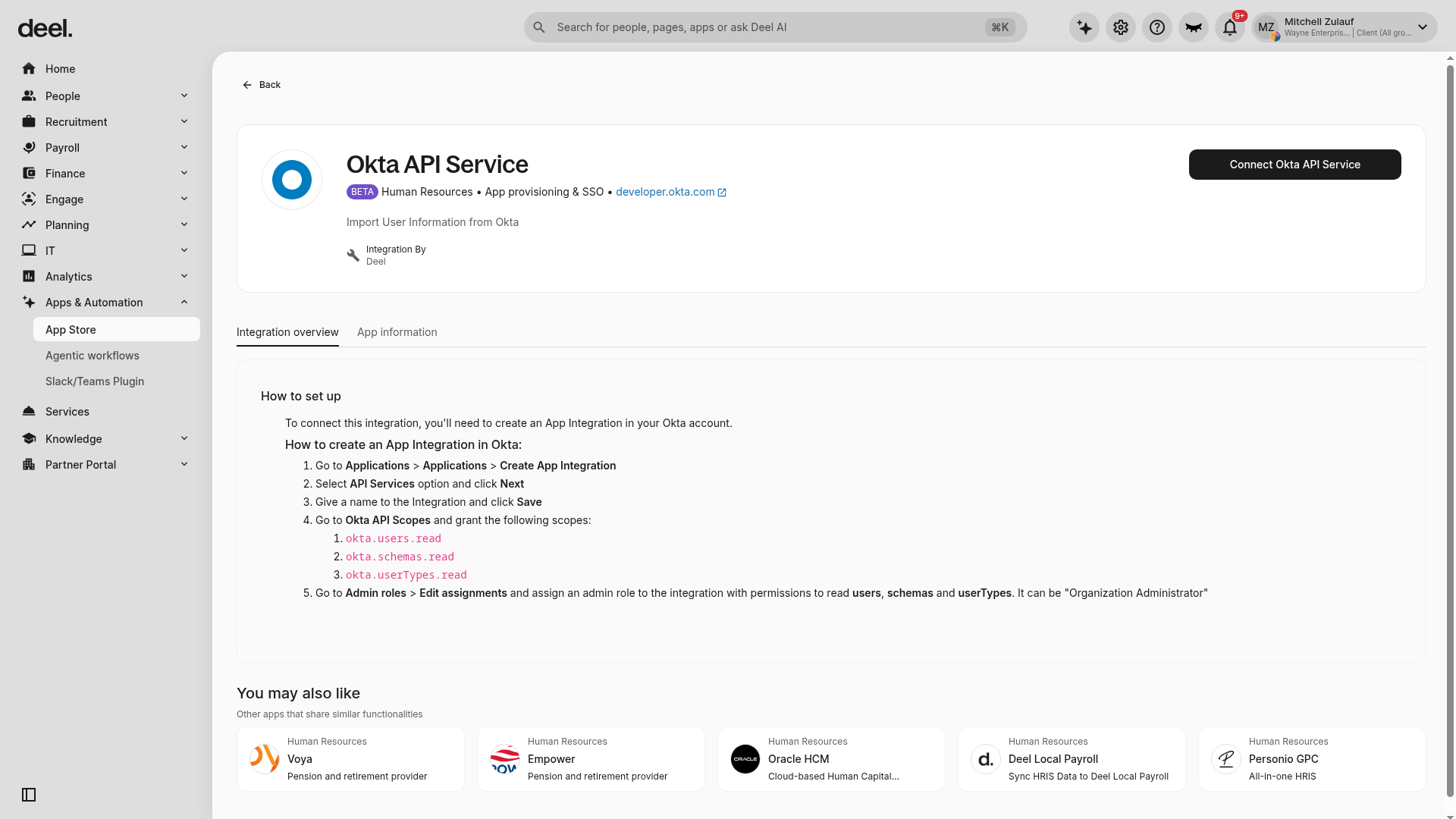Collapse the Apps & Automation chevron
The height and width of the screenshot is (819, 1456).
(x=184, y=303)
